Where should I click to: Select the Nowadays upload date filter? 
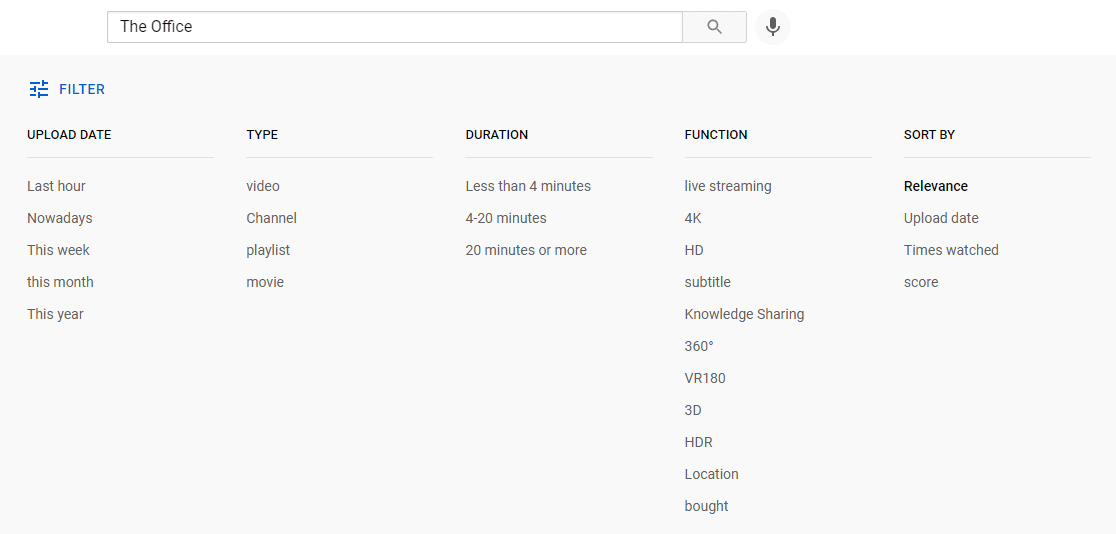60,218
